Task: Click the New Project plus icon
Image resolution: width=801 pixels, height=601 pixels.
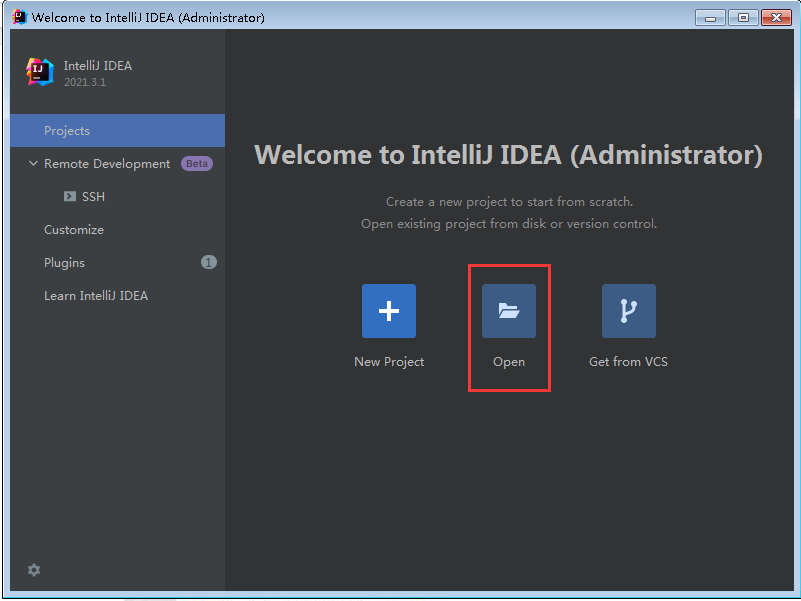Action: click(x=389, y=311)
